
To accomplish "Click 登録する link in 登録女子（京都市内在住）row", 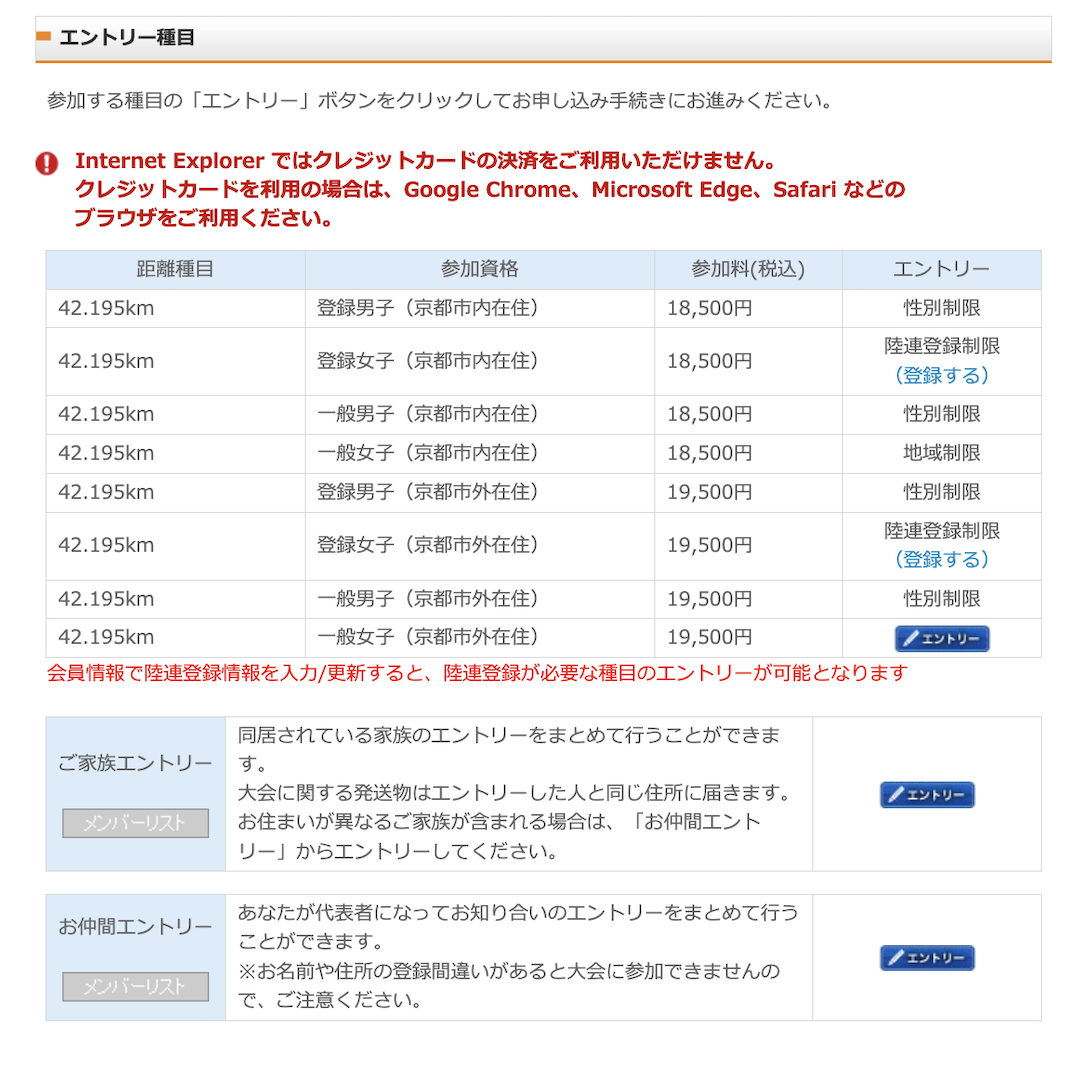I will pyautogui.click(x=941, y=375).
